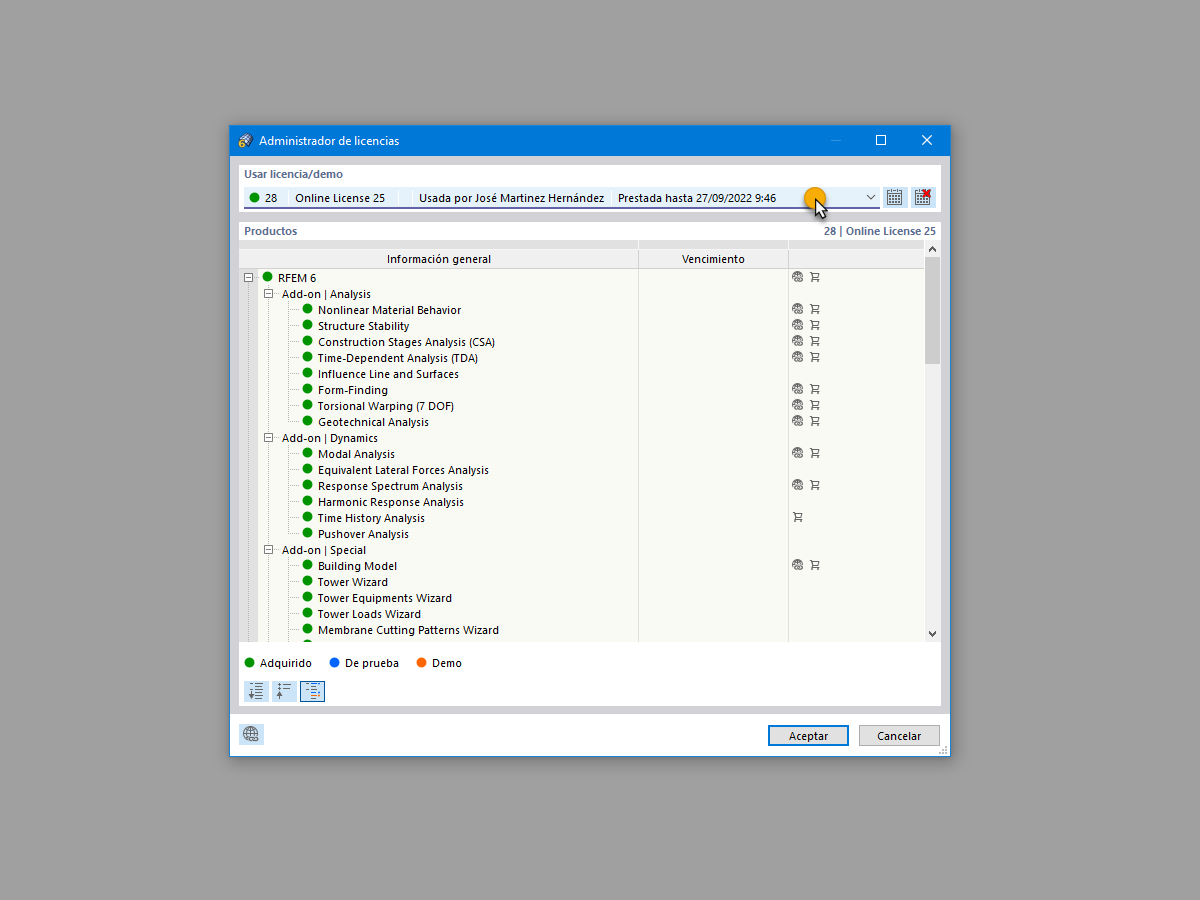Click the scrollbar down arrow

pos(932,633)
